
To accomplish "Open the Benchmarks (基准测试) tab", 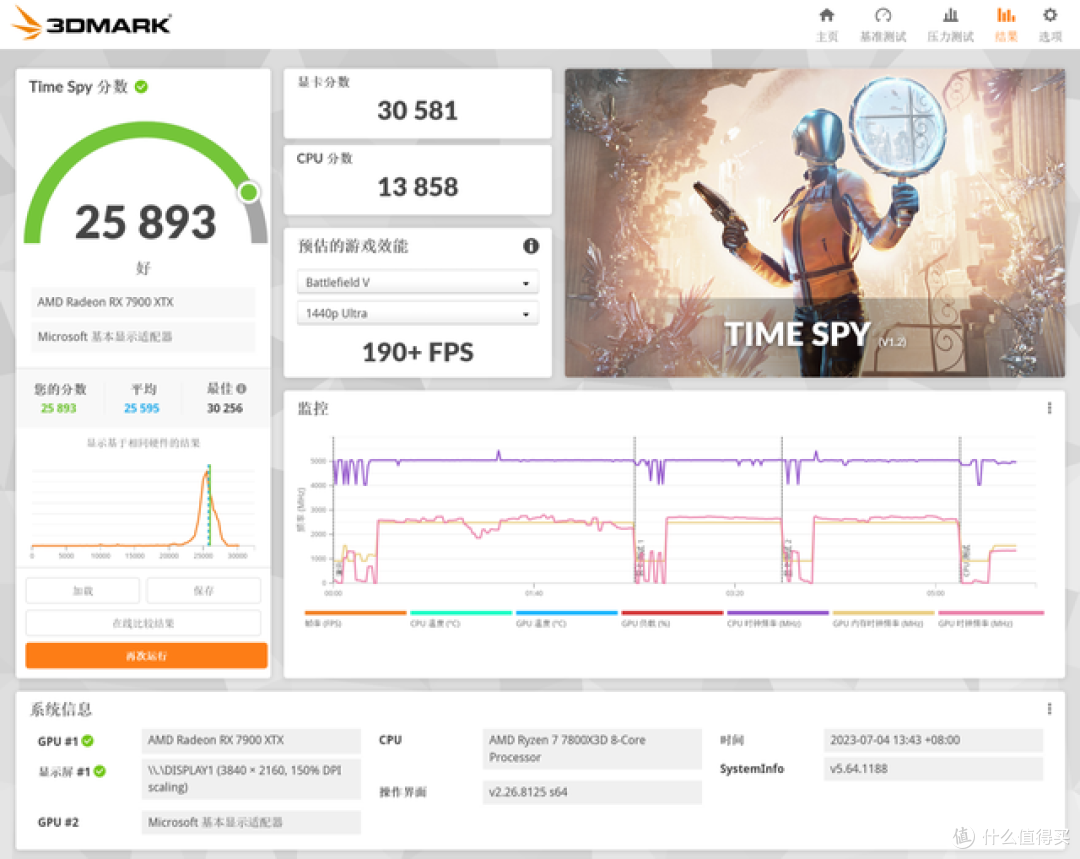I will point(883,24).
